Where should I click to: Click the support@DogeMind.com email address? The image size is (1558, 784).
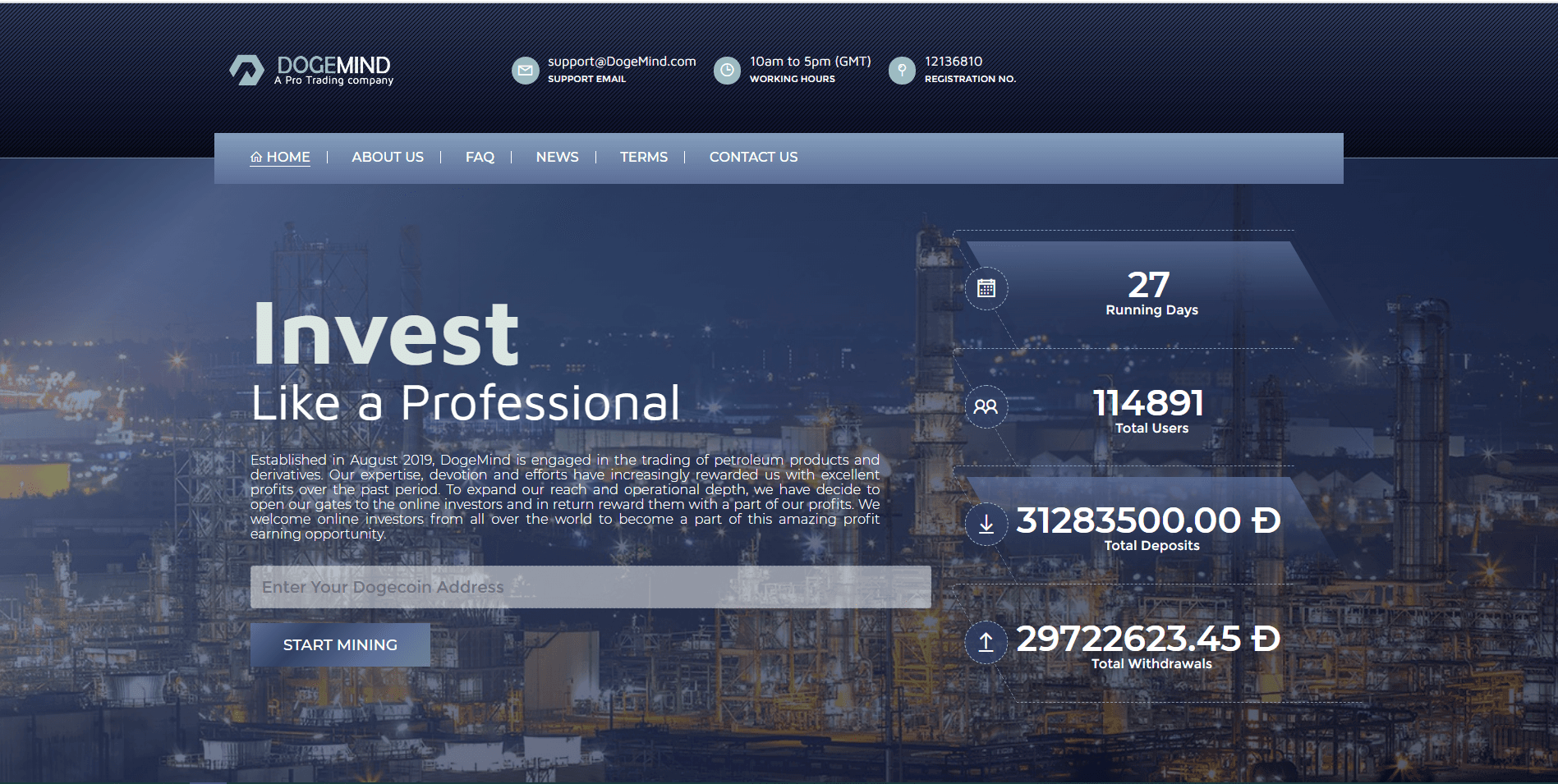pyautogui.click(x=622, y=62)
